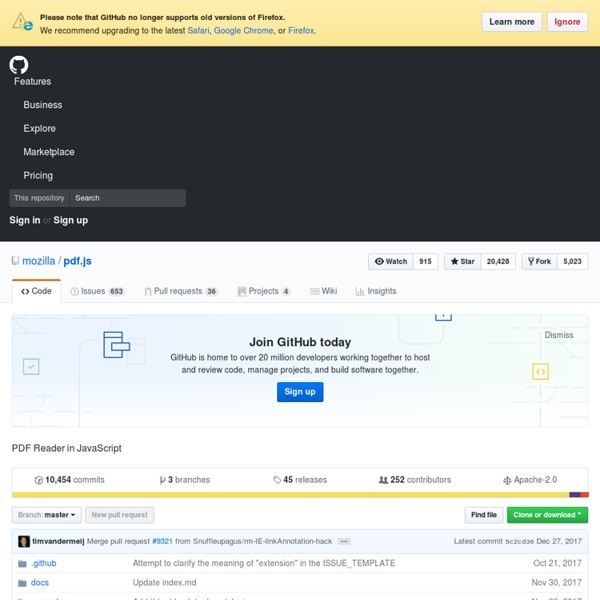
Task: Click the yellow language bar segment
Action: [x=291, y=495]
